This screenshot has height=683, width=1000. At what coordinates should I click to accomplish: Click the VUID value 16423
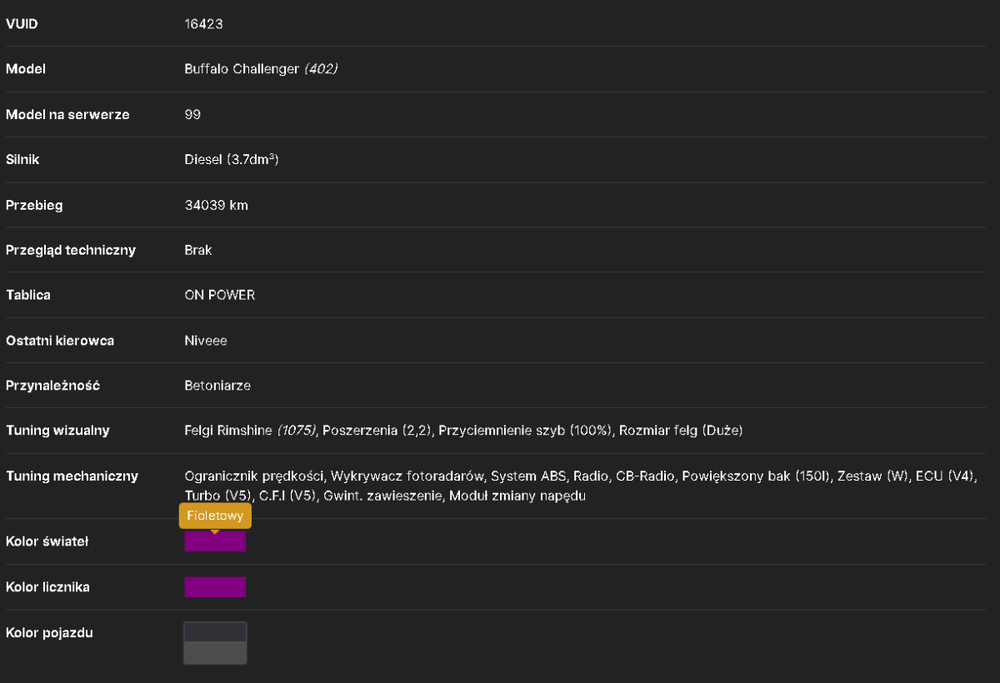click(x=203, y=24)
